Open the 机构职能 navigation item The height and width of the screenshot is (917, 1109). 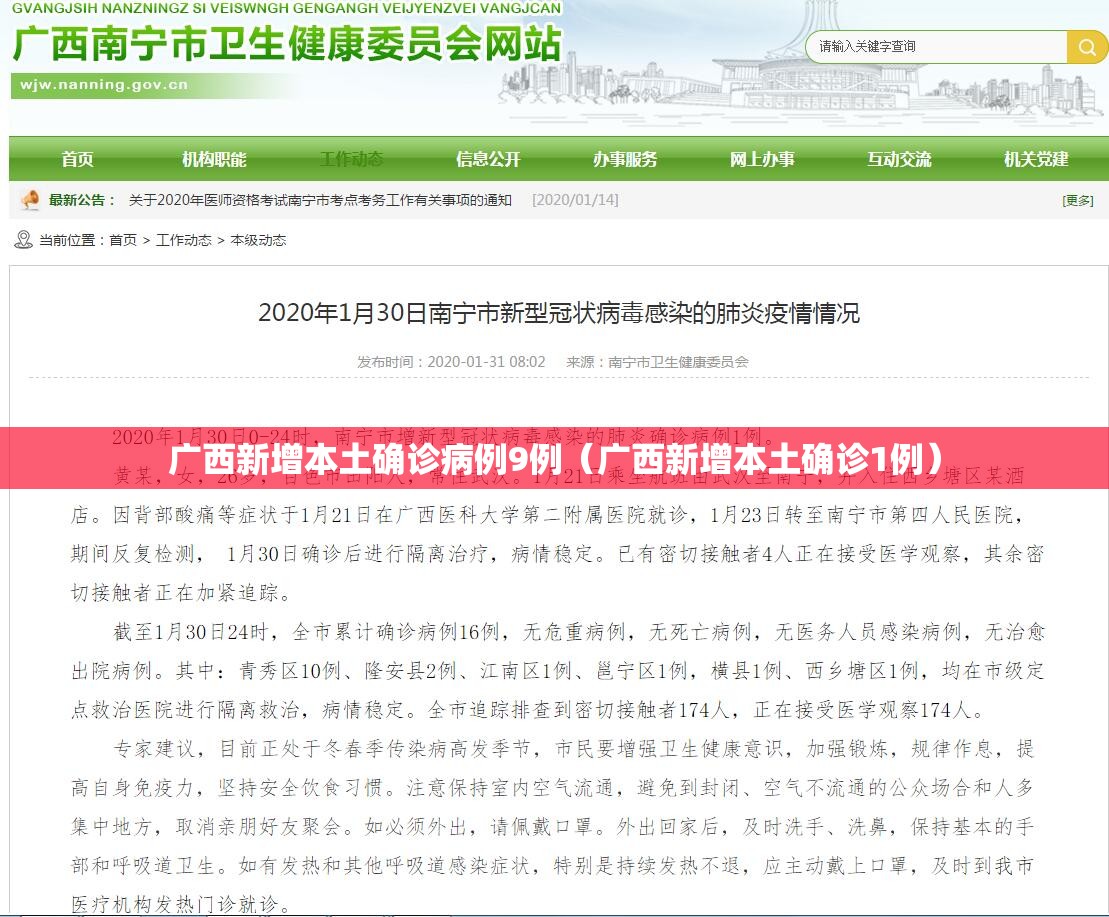click(214, 159)
